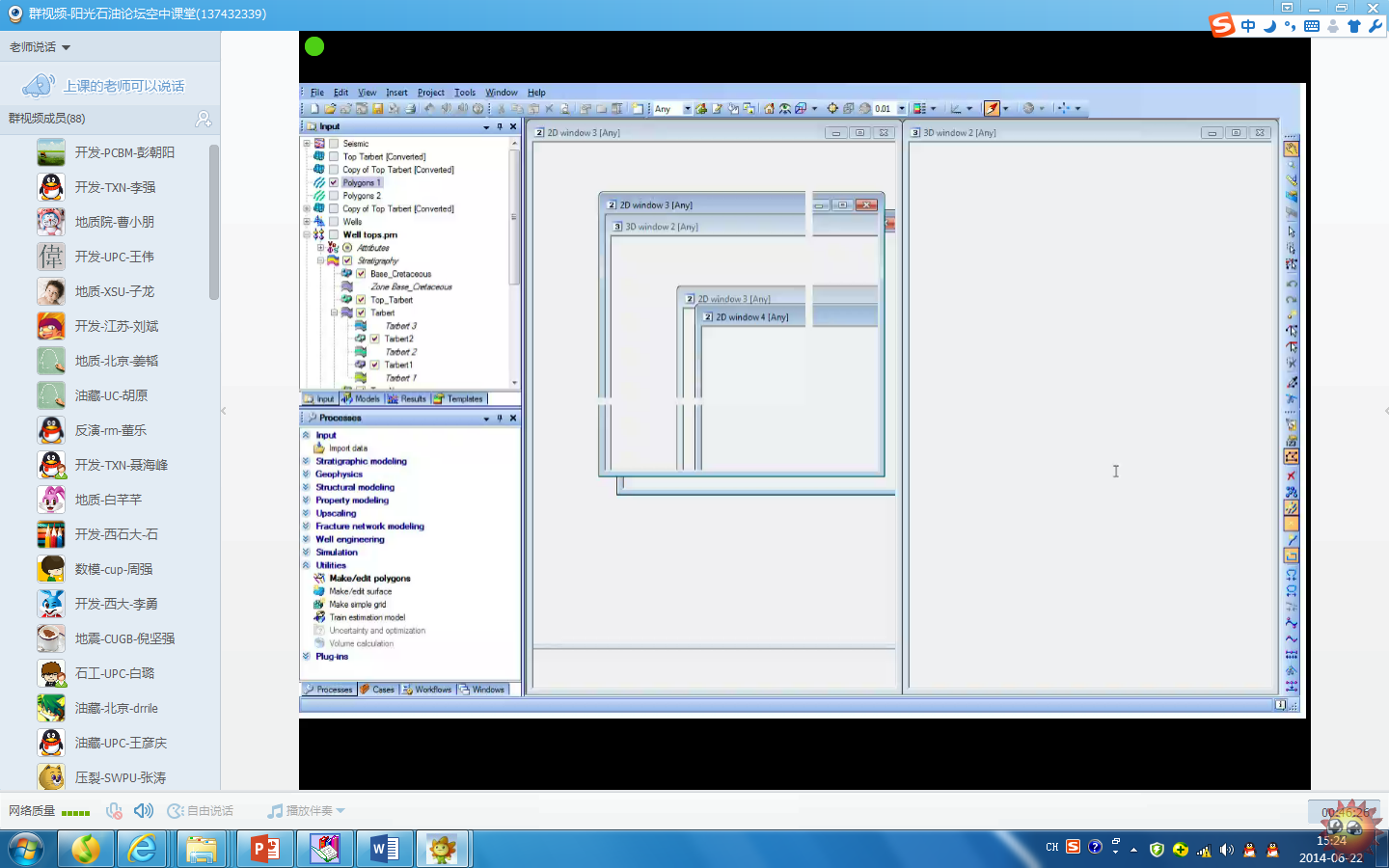Toggle the compass north arrow icon
The height and width of the screenshot is (868, 1389).
click(x=992, y=109)
